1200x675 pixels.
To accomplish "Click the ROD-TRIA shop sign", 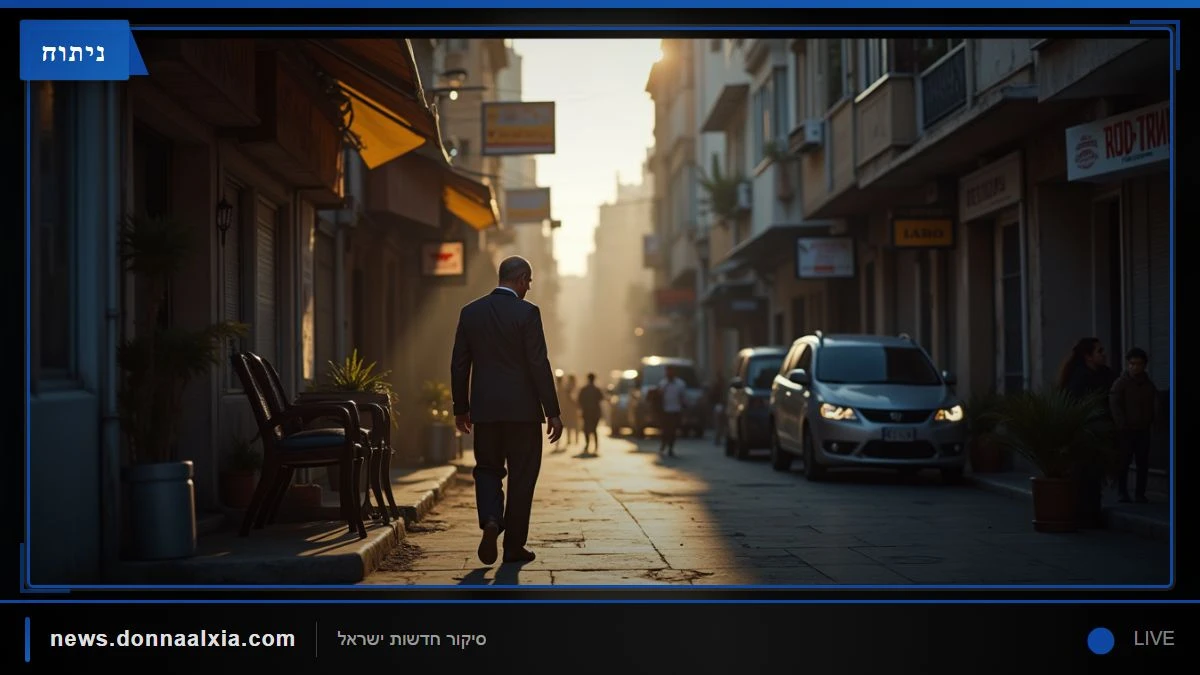I will [x=1117, y=142].
